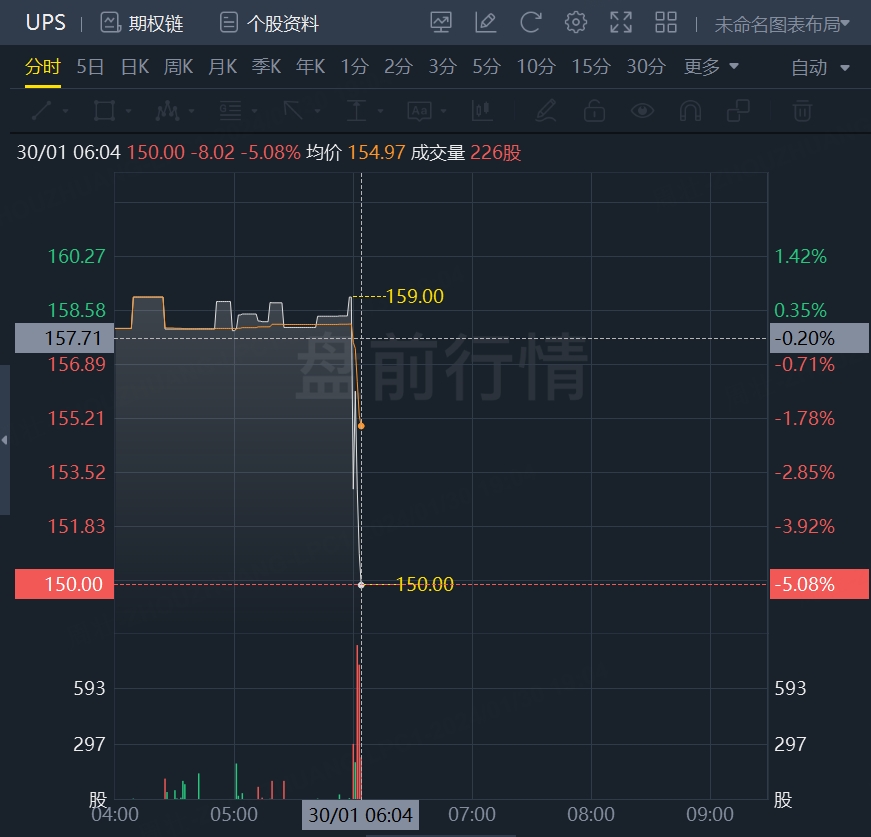Screen dimensions: 871x837
Task: Open the 期权链 options chain
Action: pos(142,23)
